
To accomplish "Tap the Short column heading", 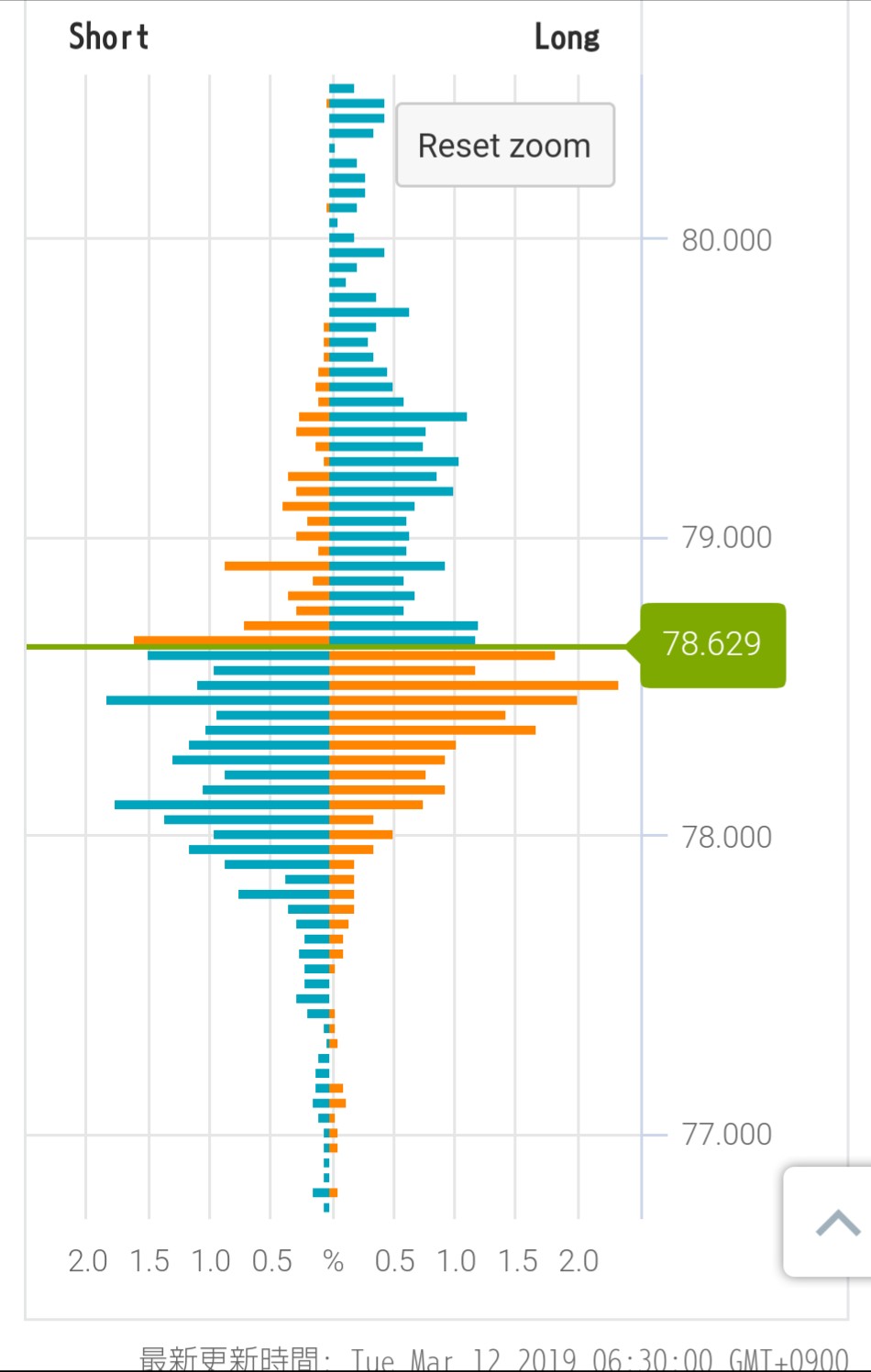I will 108,37.
